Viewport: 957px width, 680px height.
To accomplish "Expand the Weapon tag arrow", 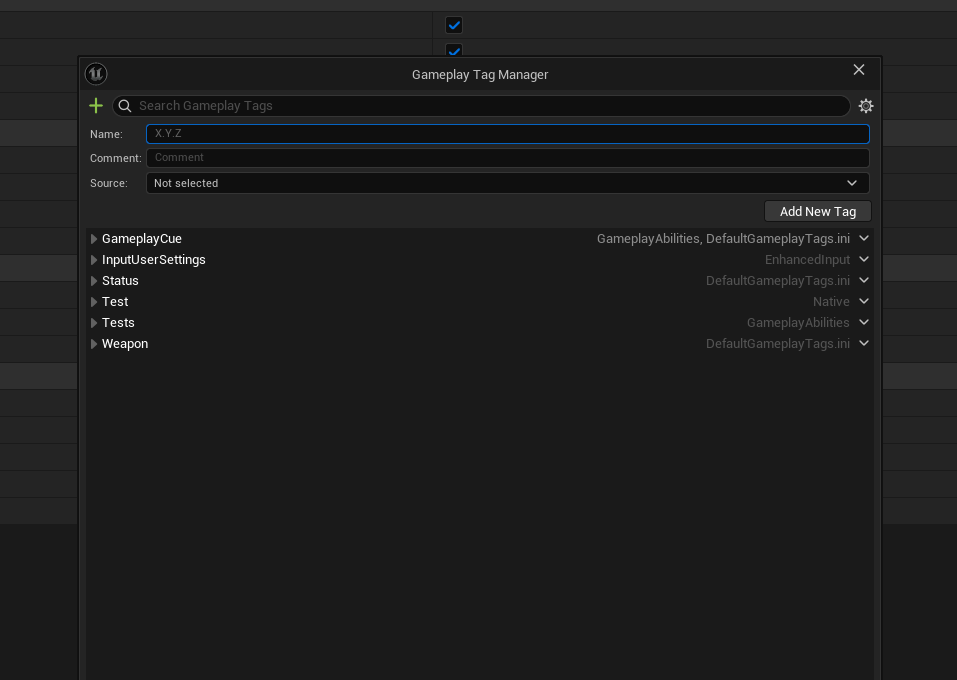I will pyautogui.click(x=93, y=344).
